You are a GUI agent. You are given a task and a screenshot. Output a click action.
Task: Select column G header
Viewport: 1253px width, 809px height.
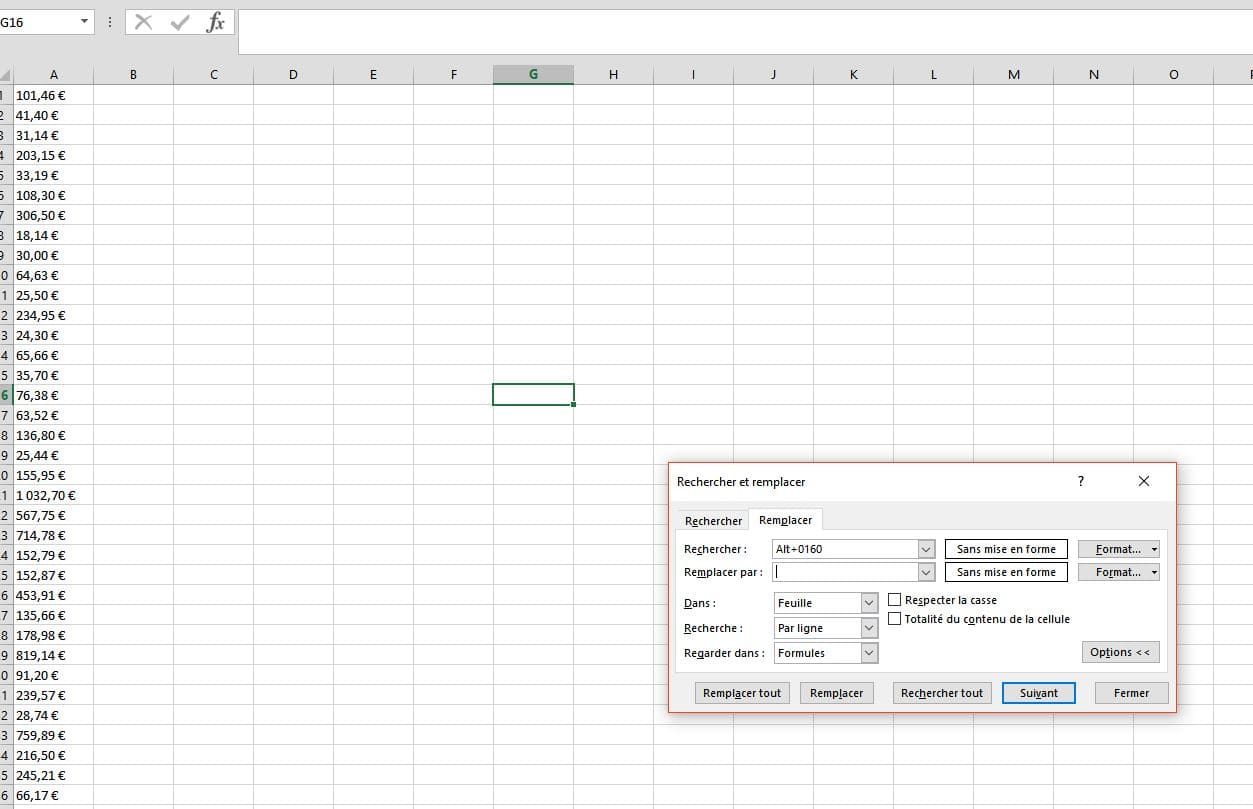coord(533,75)
